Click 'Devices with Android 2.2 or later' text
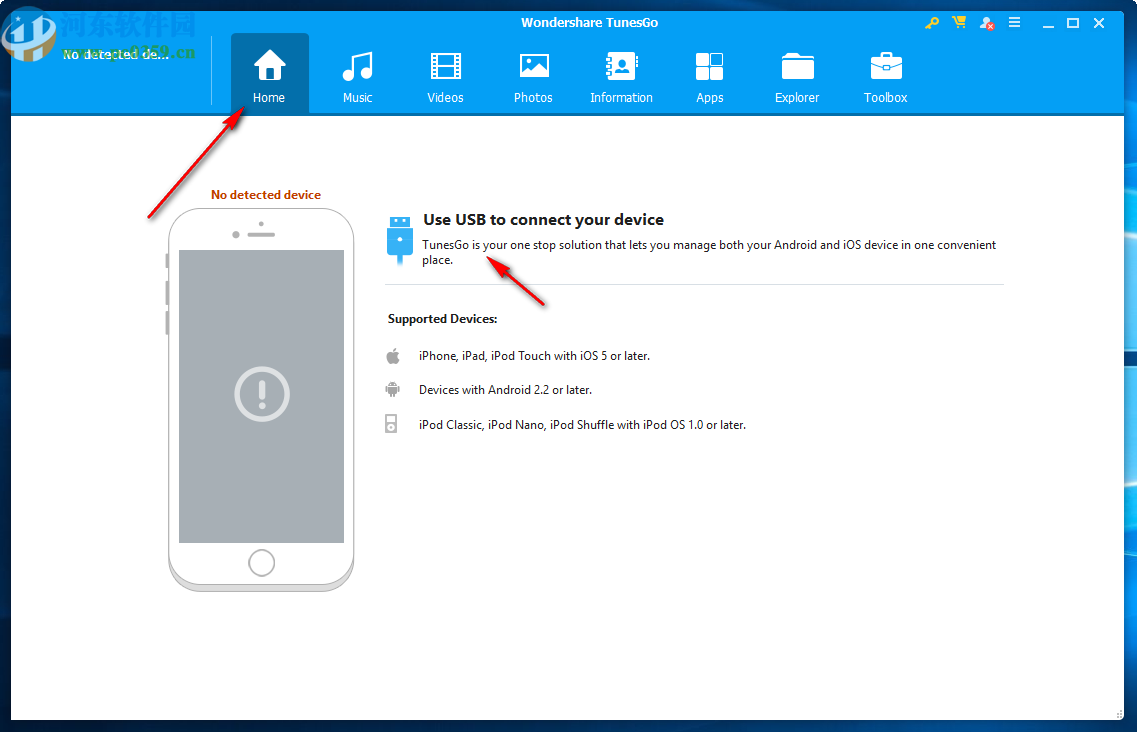Screen dimensions: 1137x732 coord(505,390)
